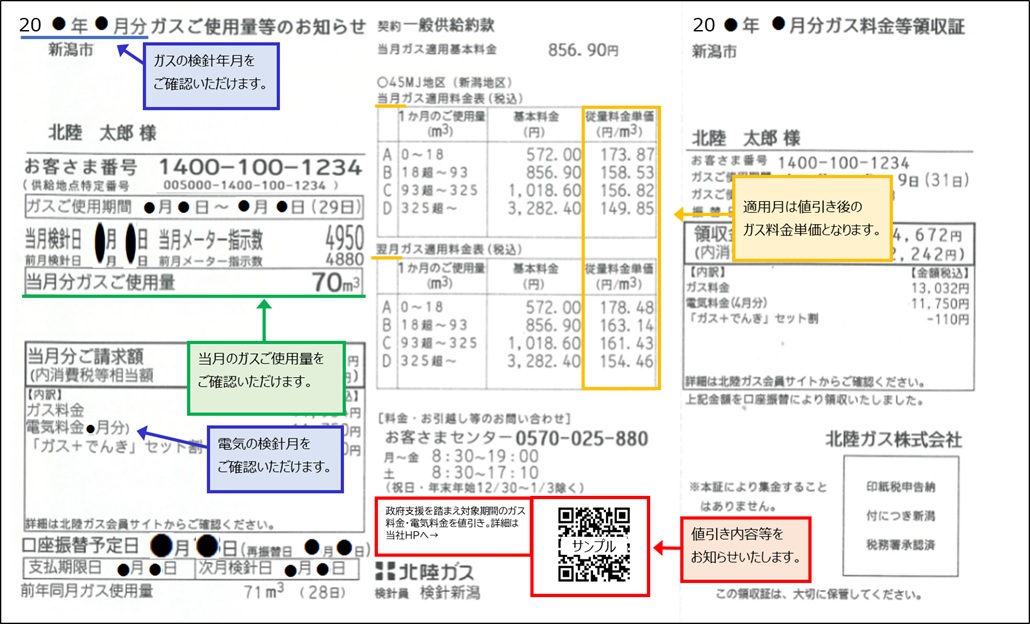Select weekday hours 8:30〜19:00
This screenshot has width=1030, height=624.
485,457
